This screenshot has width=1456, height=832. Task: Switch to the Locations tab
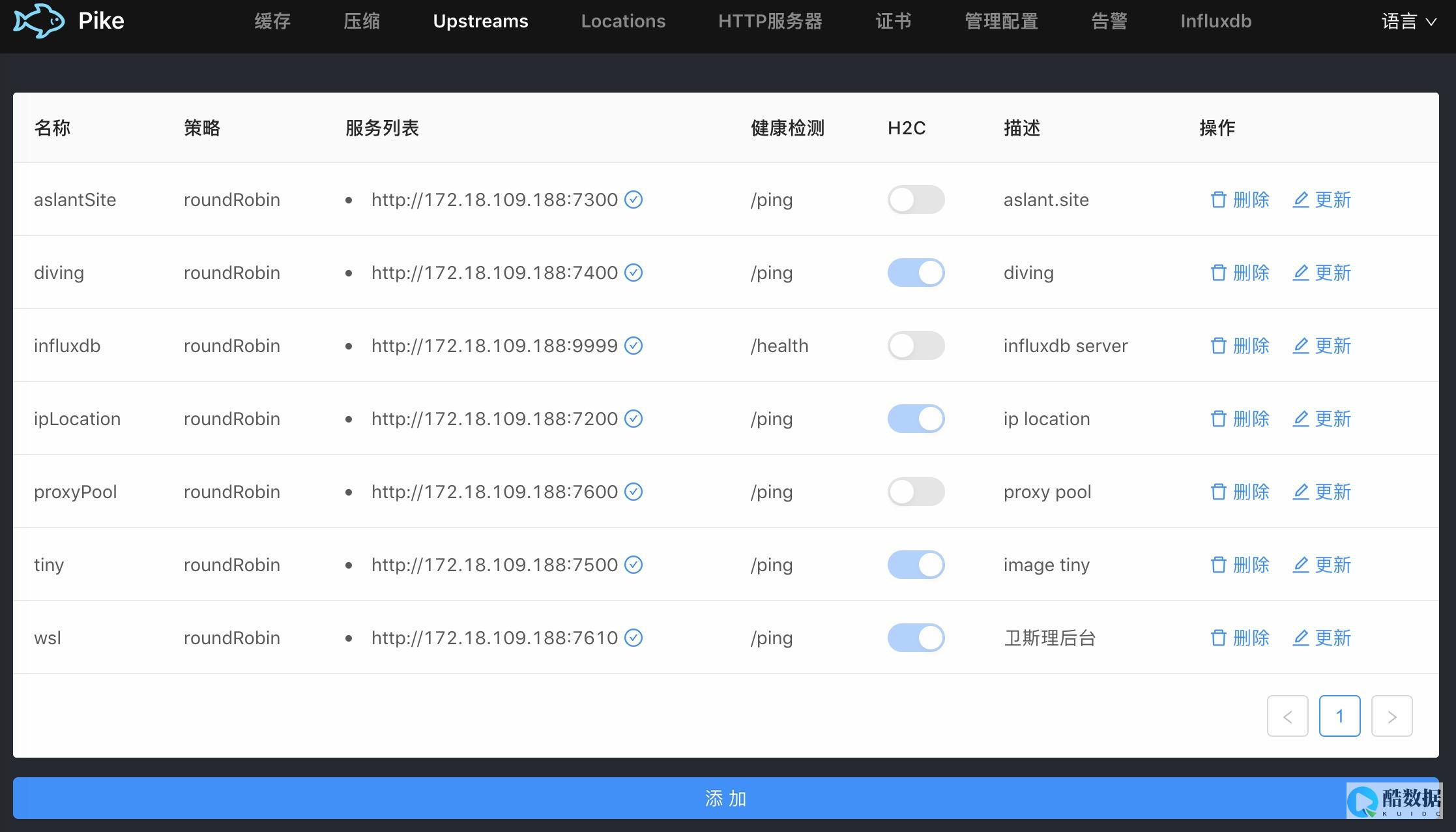click(623, 21)
